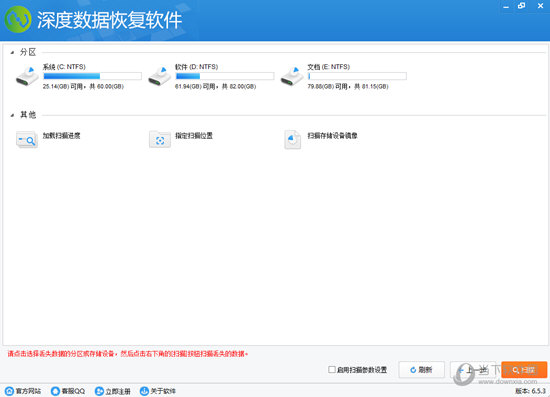Open the 指定扫描位置 folder icon

pos(160,140)
